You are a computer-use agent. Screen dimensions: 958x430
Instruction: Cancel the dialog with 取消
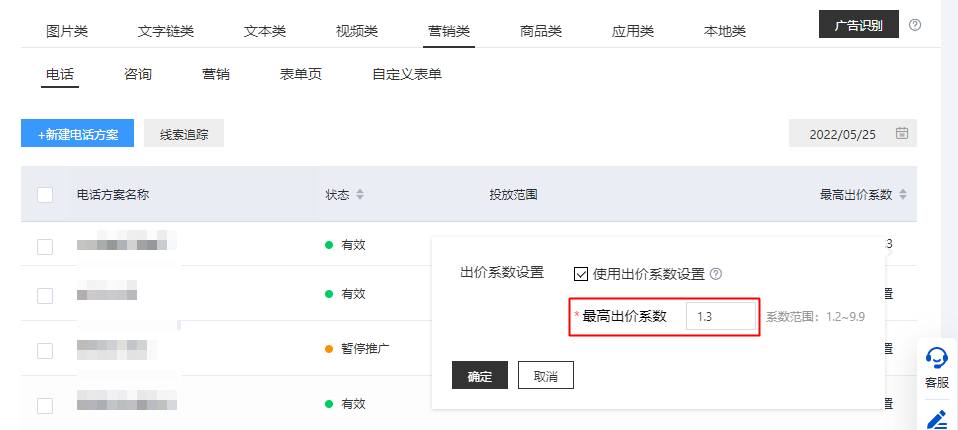545,376
